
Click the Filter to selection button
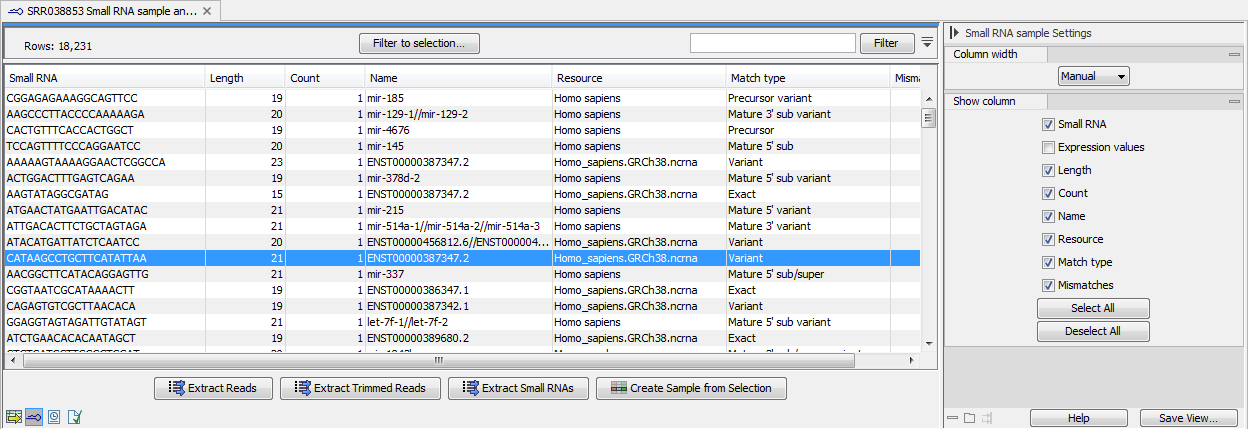pyautogui.click(x=419, y=43)
